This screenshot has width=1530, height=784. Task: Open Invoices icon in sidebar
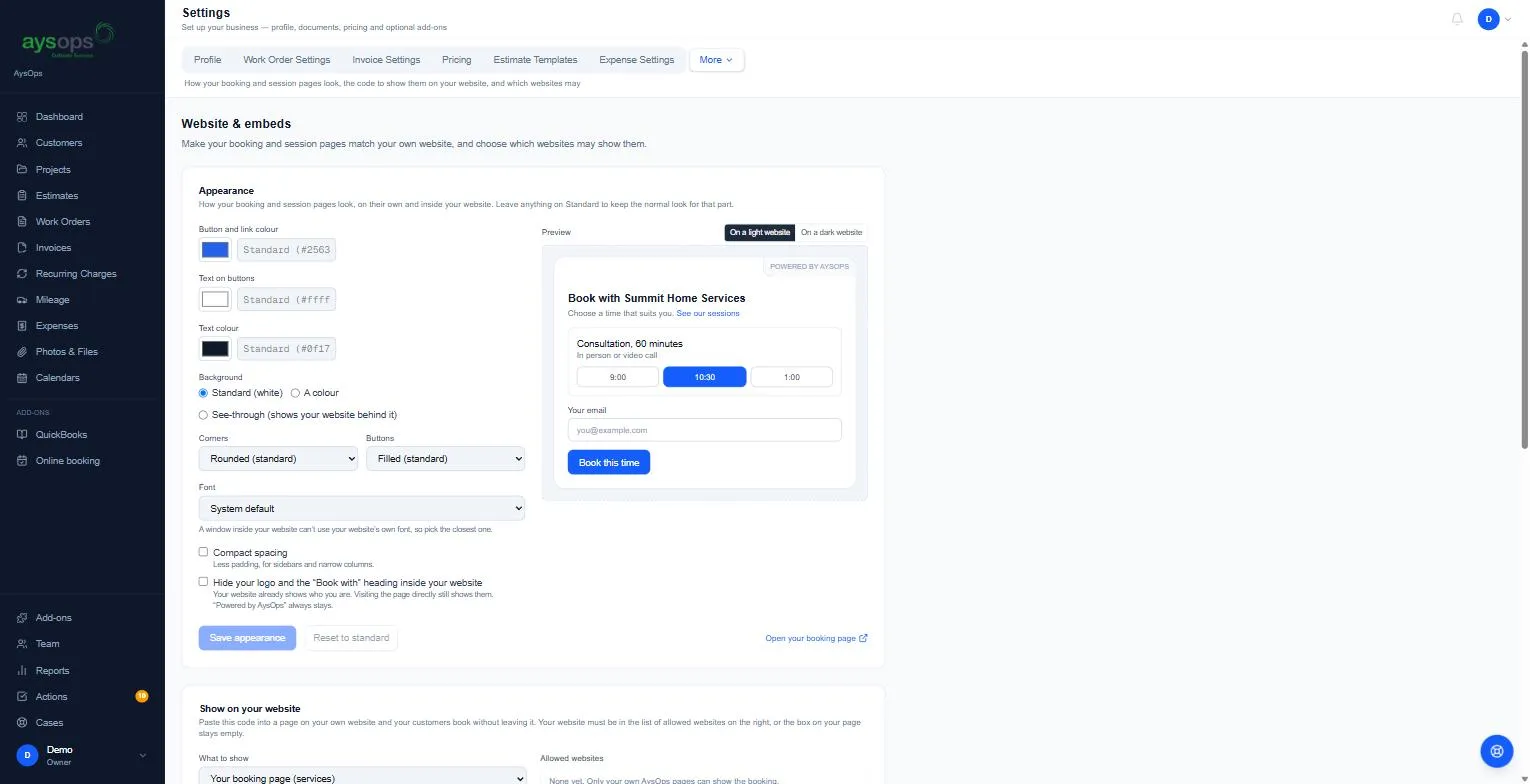coord(22,248)
